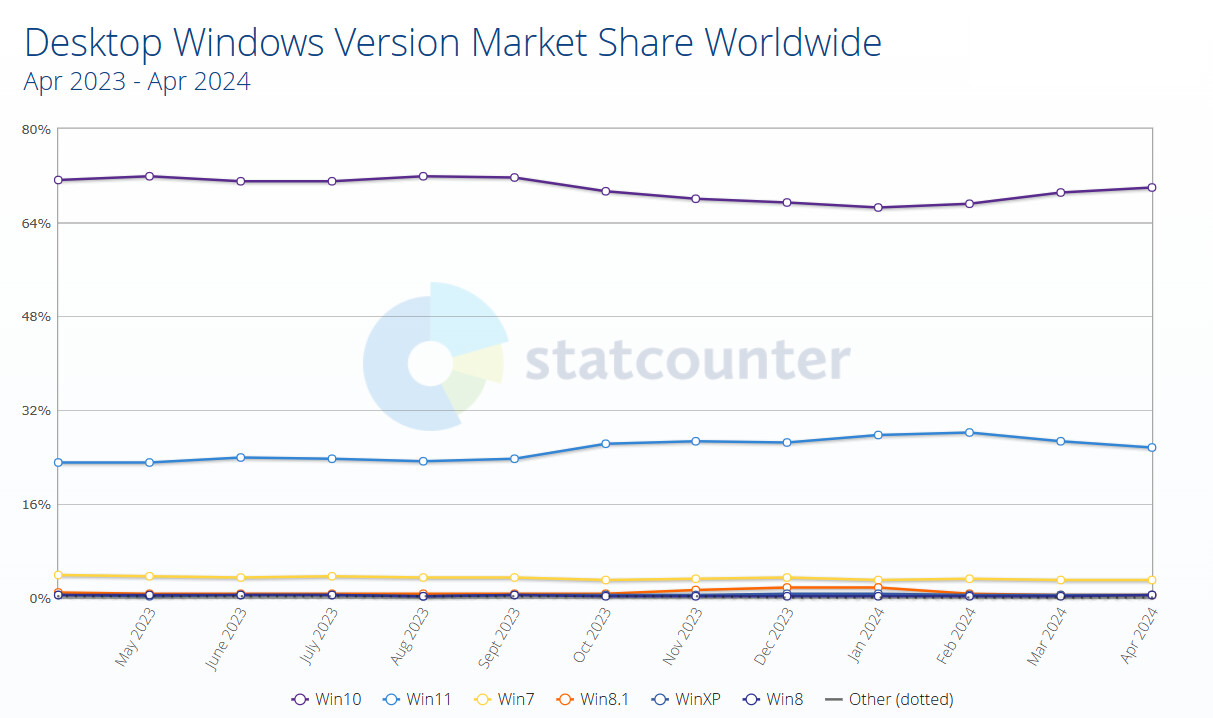Click the Win11 data point at Feb 2024
The image size is (1213, 718).
969,432
